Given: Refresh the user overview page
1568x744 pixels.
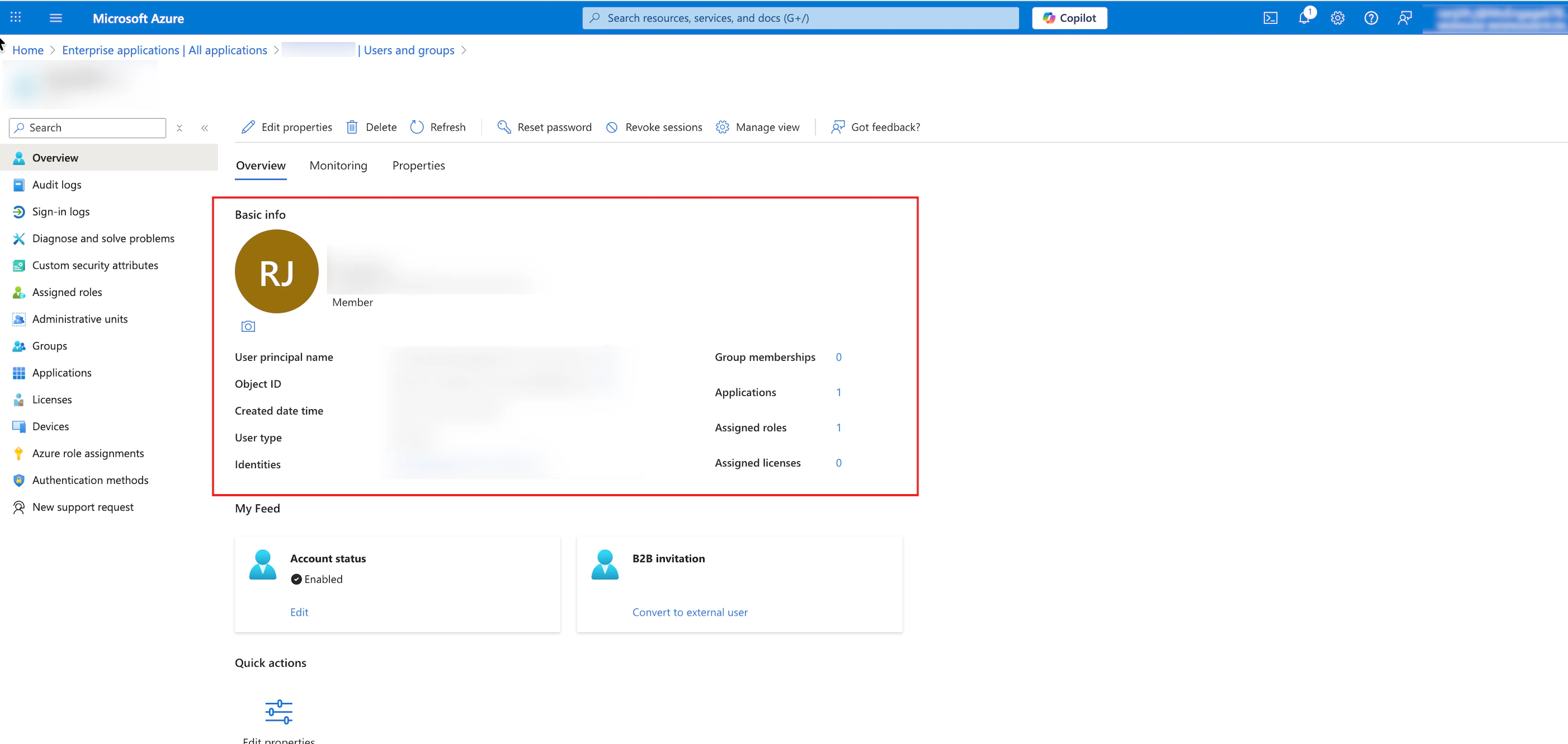Looking at the screenshot, I should [438, 127].
